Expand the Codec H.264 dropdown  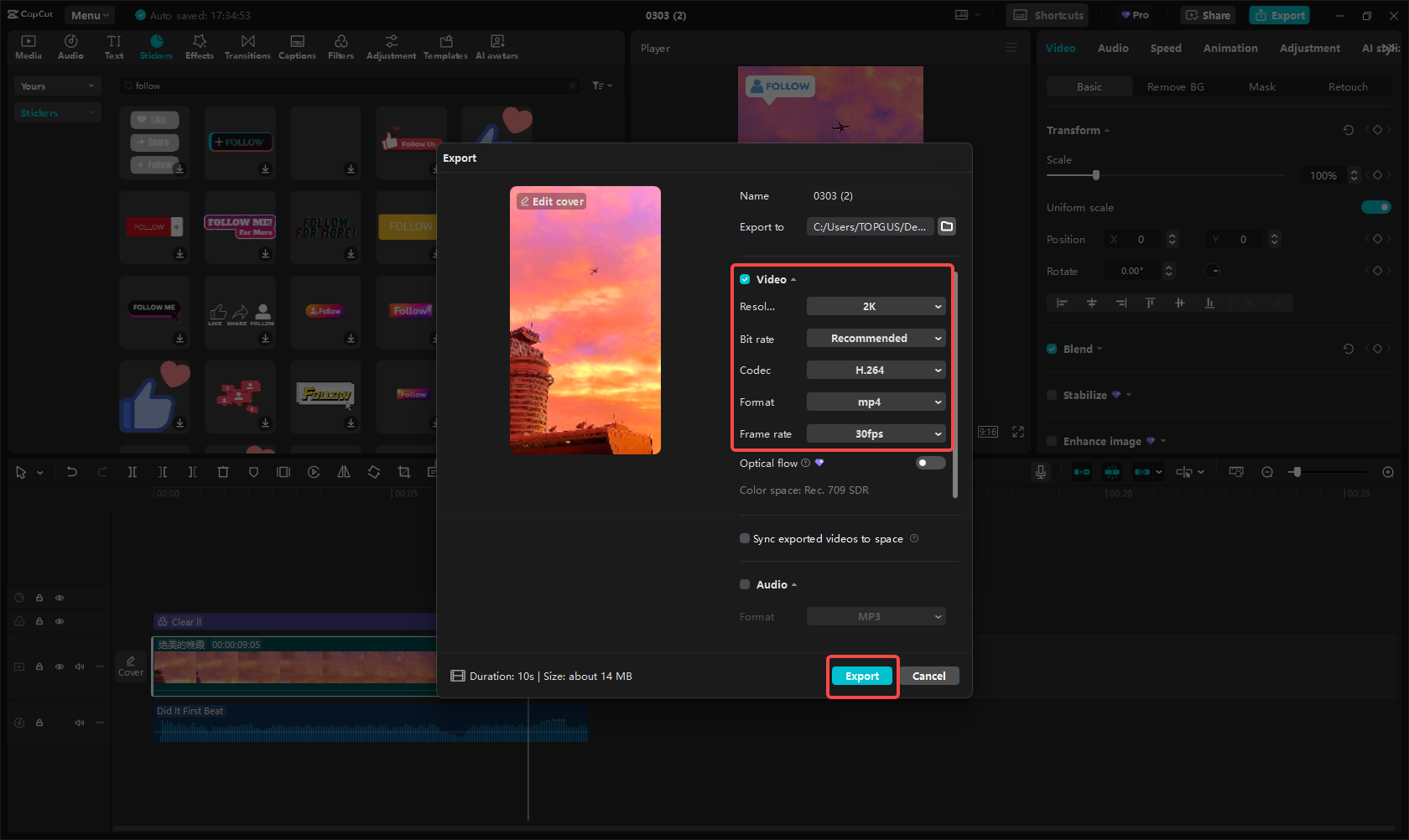pos(876,371)
